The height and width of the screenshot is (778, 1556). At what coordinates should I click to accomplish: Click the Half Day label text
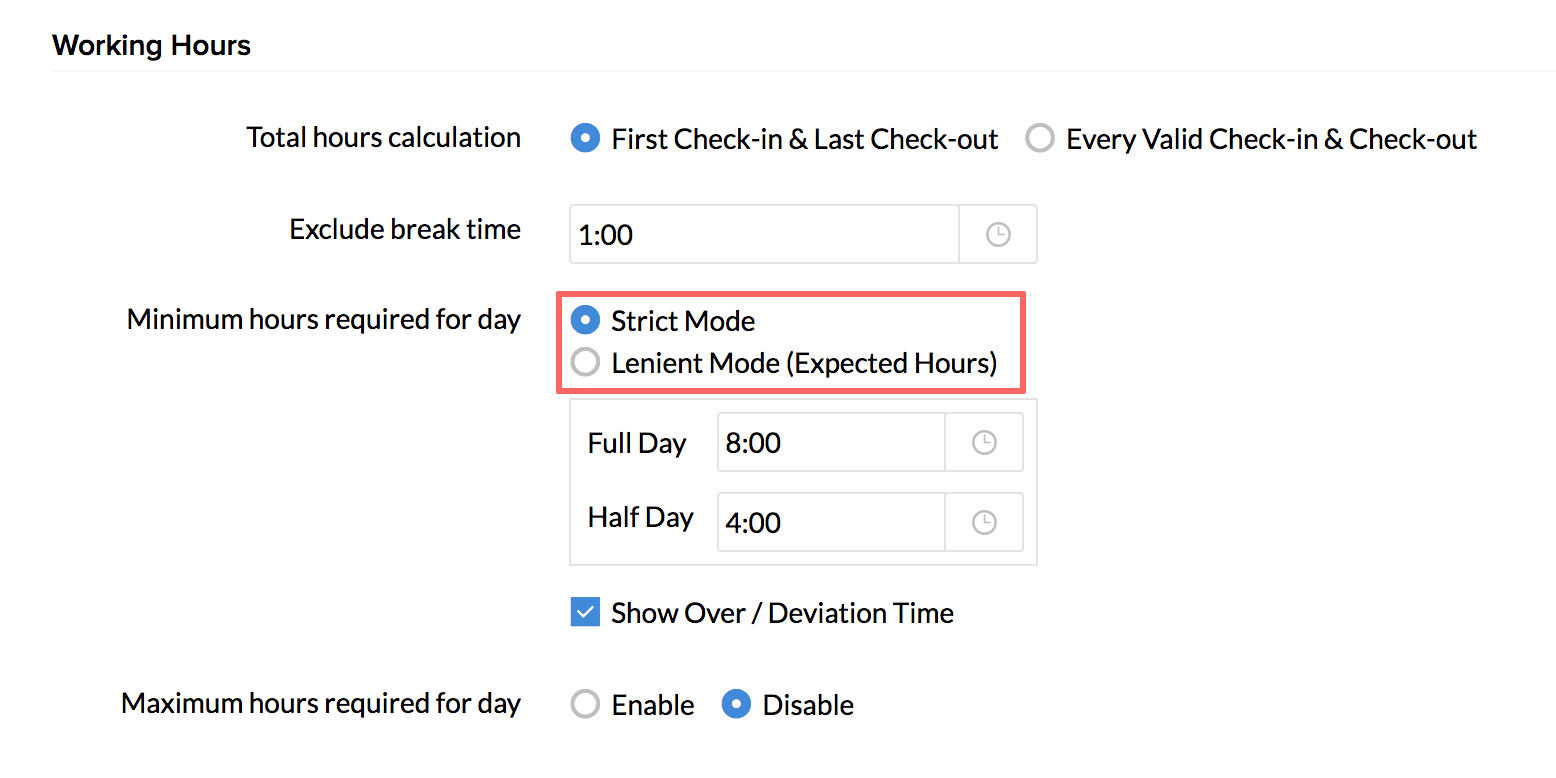coord(640,518)
